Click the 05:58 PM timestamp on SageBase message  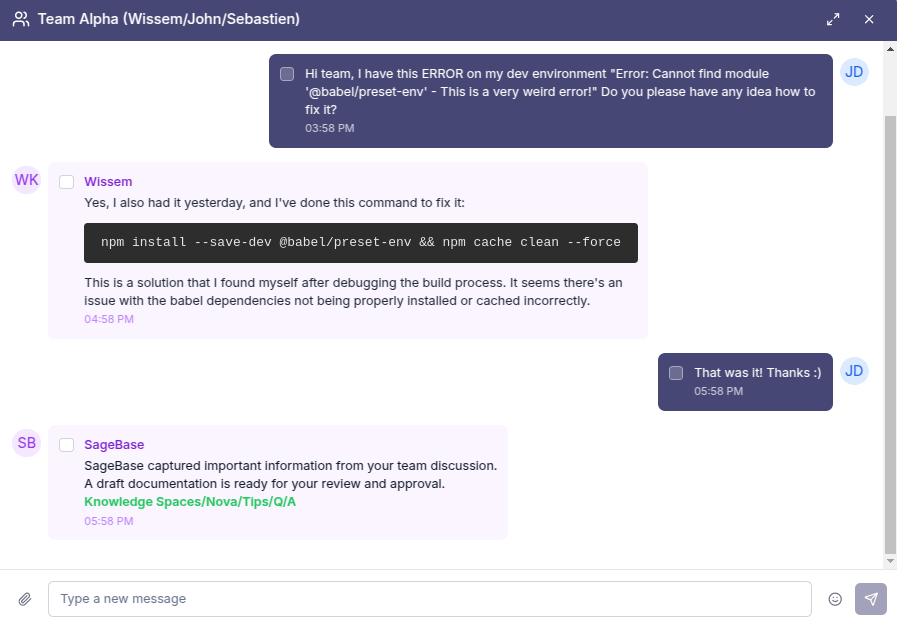point(109,521)
